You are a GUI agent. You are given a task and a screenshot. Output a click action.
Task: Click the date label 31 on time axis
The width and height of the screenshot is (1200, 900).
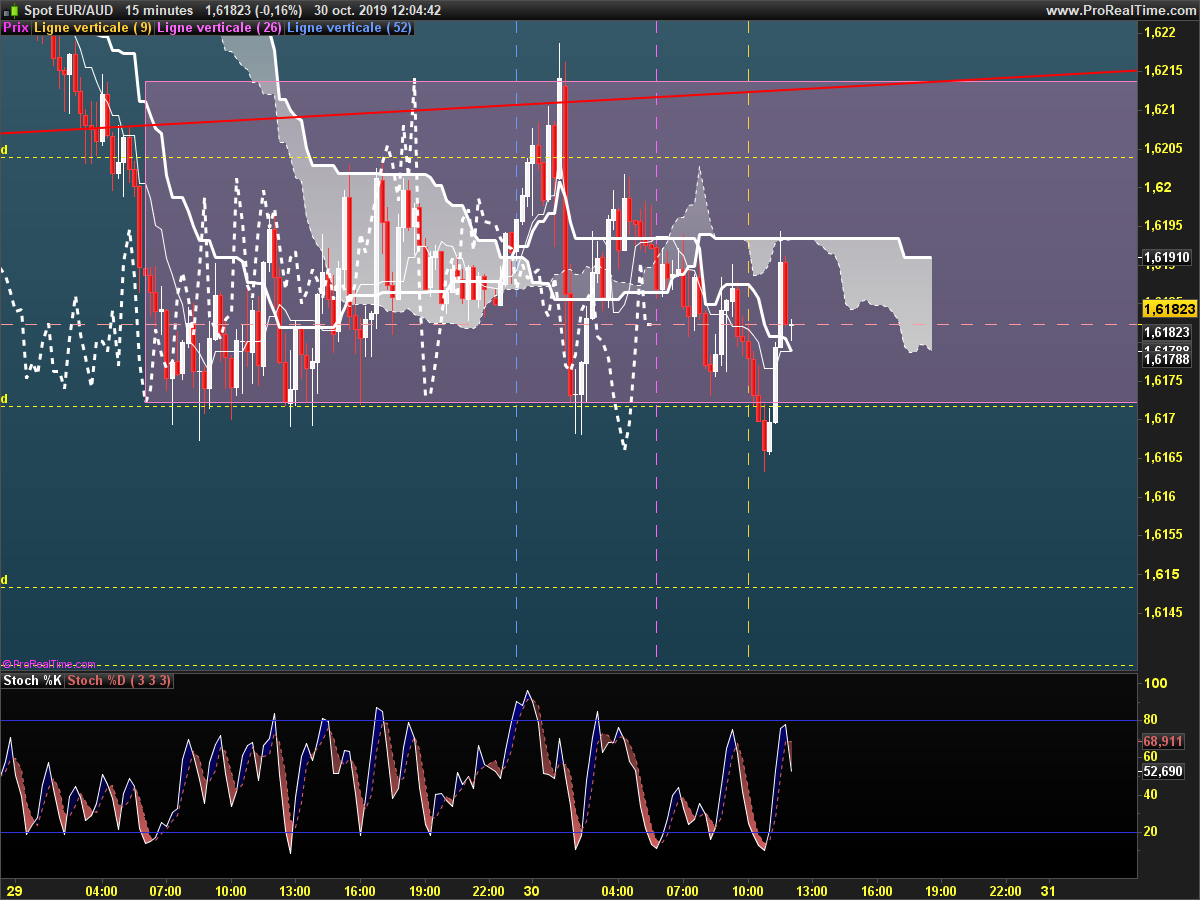coord(1047,891)
